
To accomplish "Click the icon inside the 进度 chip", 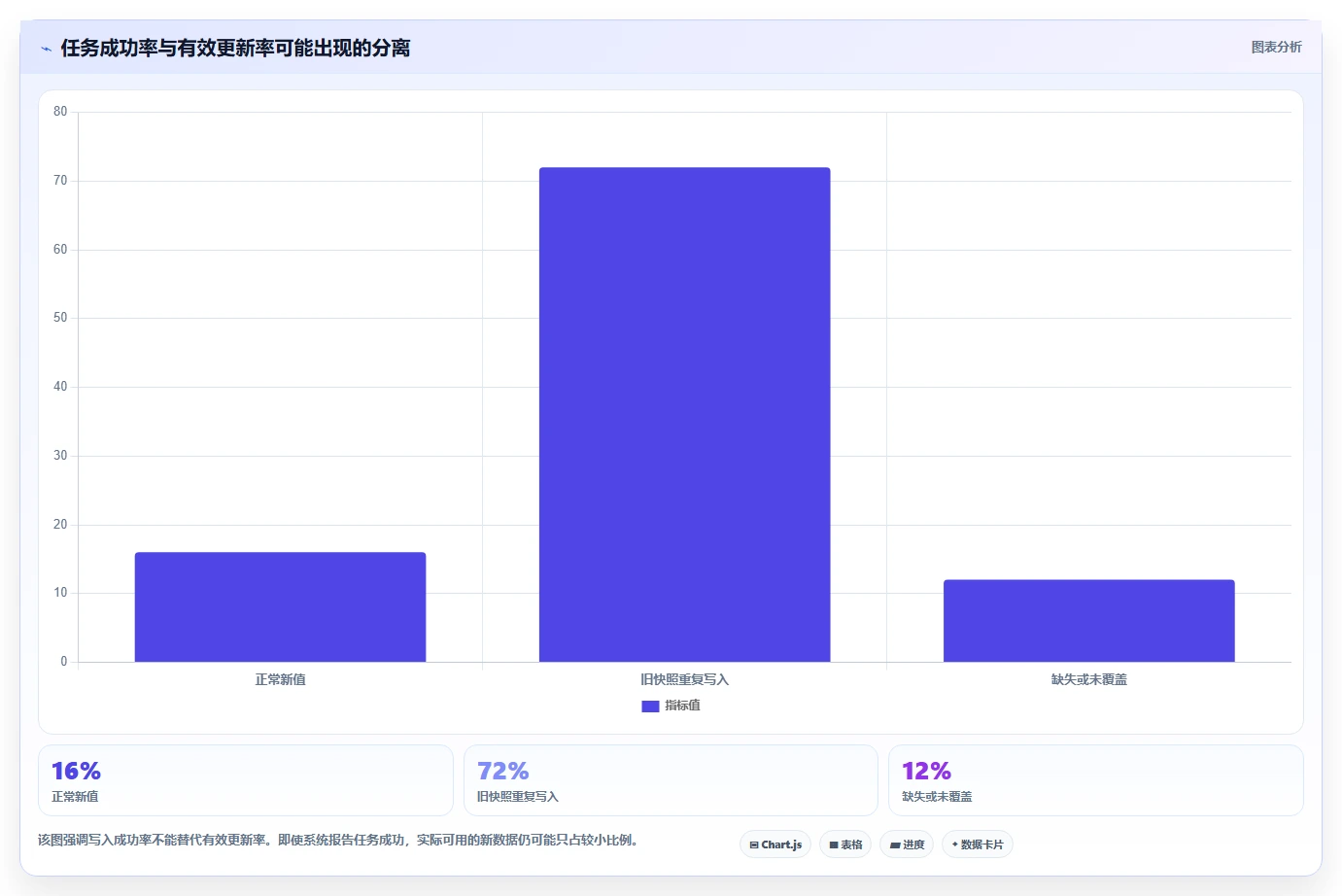I will (895, 845).
